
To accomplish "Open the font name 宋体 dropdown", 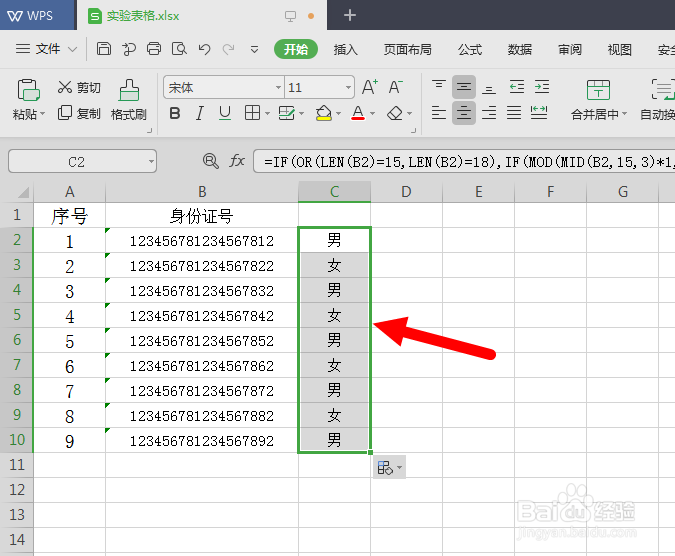I will point(278,88).
